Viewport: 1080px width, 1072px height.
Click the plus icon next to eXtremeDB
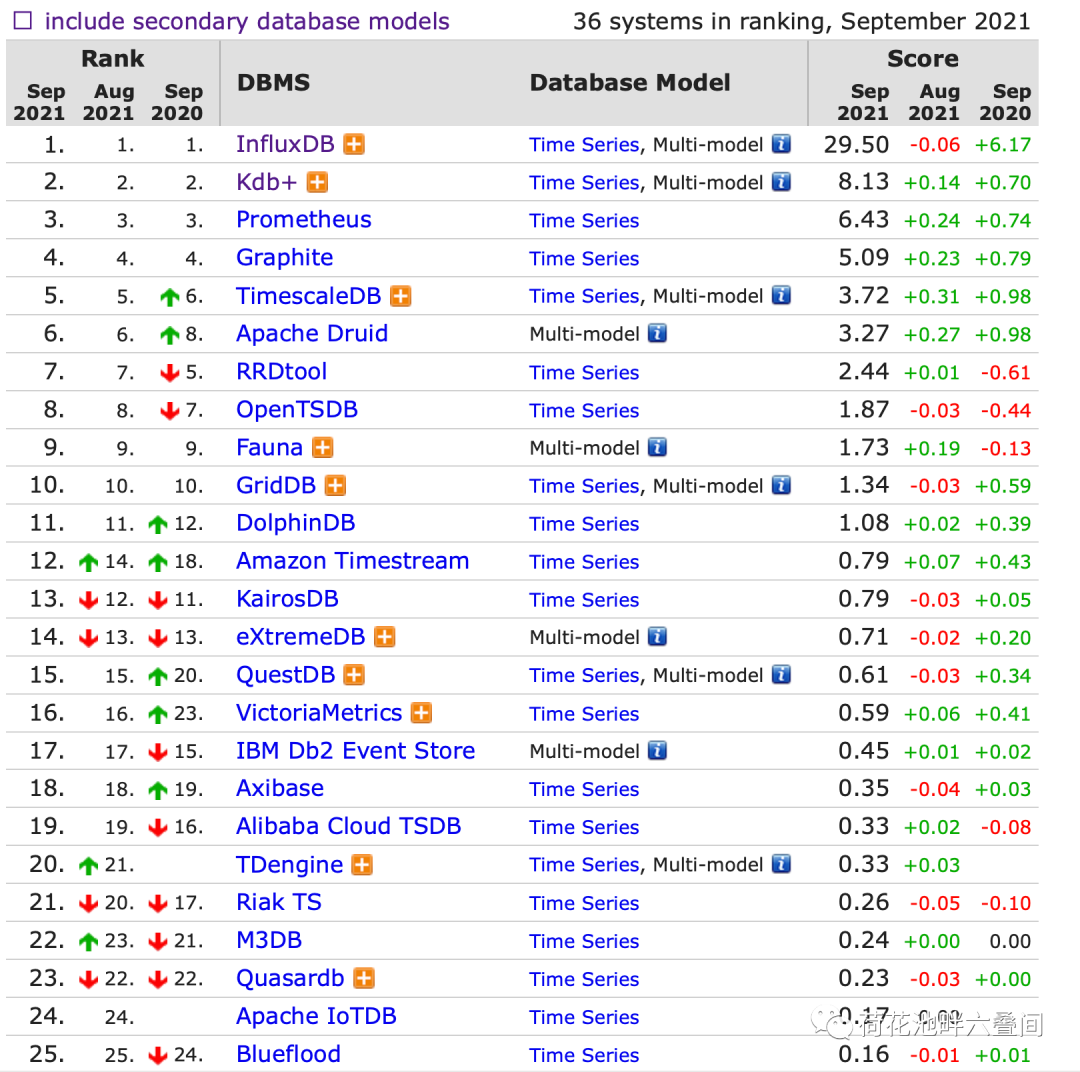tap(385, 637)
